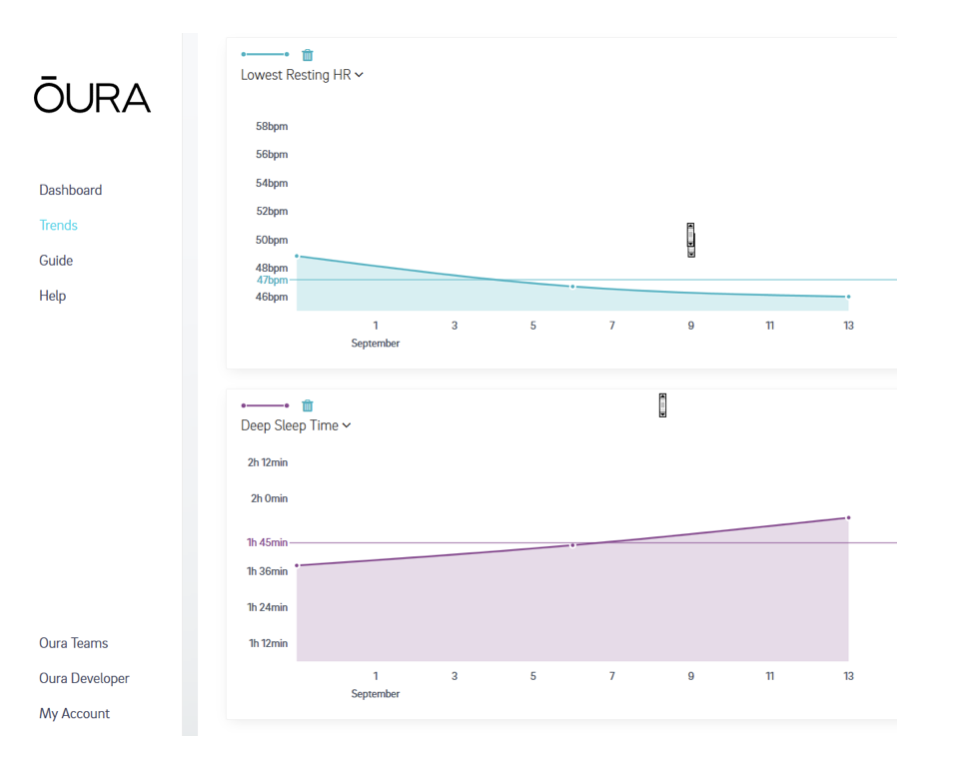The height and width of the screenshot is (778, 966).
Task: Open the Oura Developer link
Action: [x=84, y=678]
